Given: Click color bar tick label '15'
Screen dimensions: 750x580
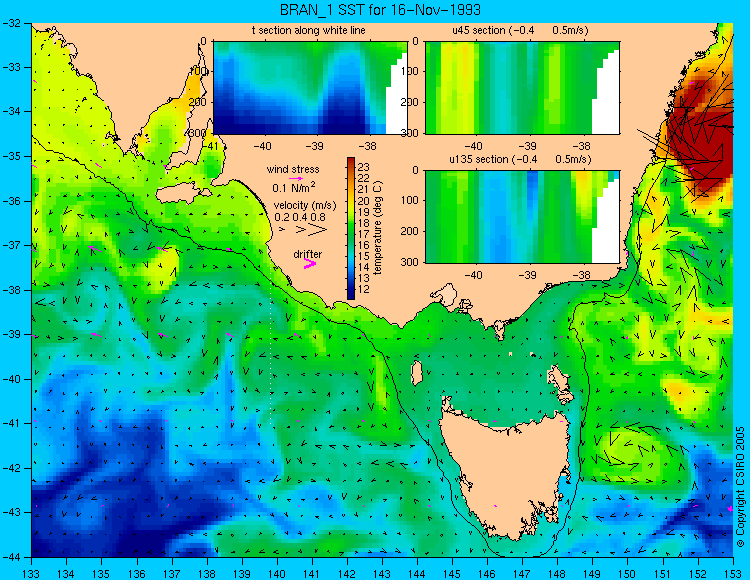Looking at the screenshot, I should pyautogui.click(x=364, y=256).
